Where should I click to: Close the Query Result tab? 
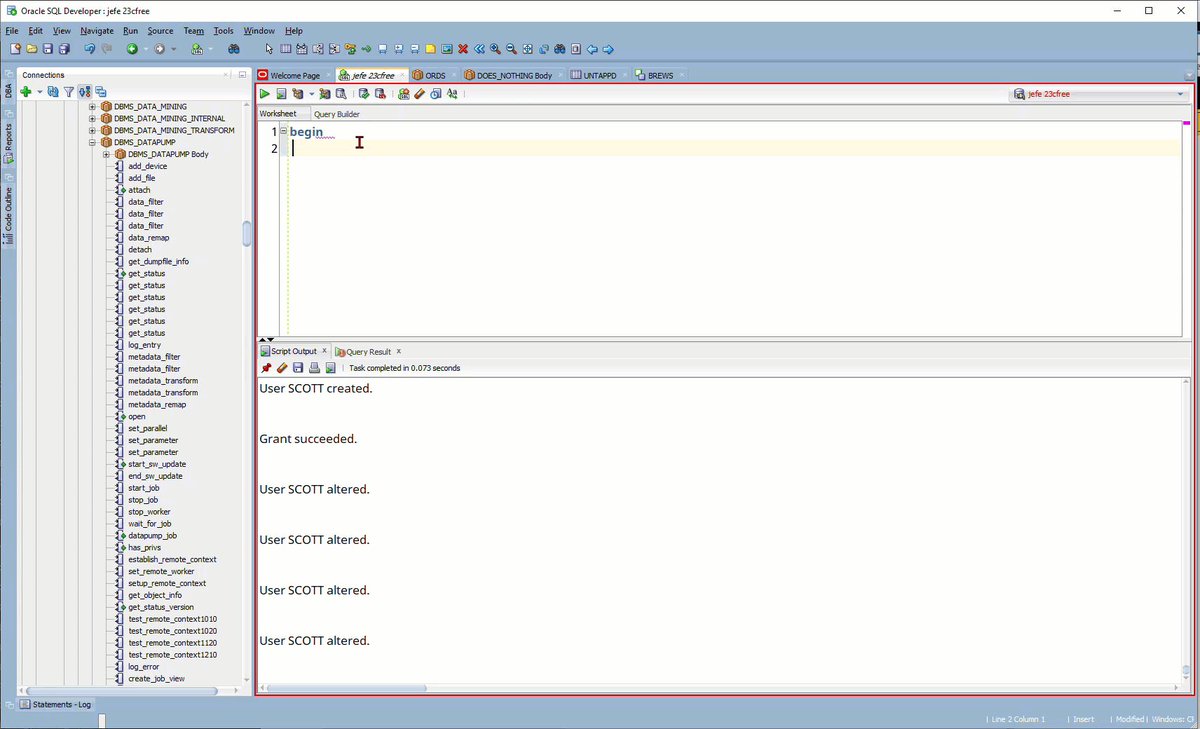tap(399, 351)
